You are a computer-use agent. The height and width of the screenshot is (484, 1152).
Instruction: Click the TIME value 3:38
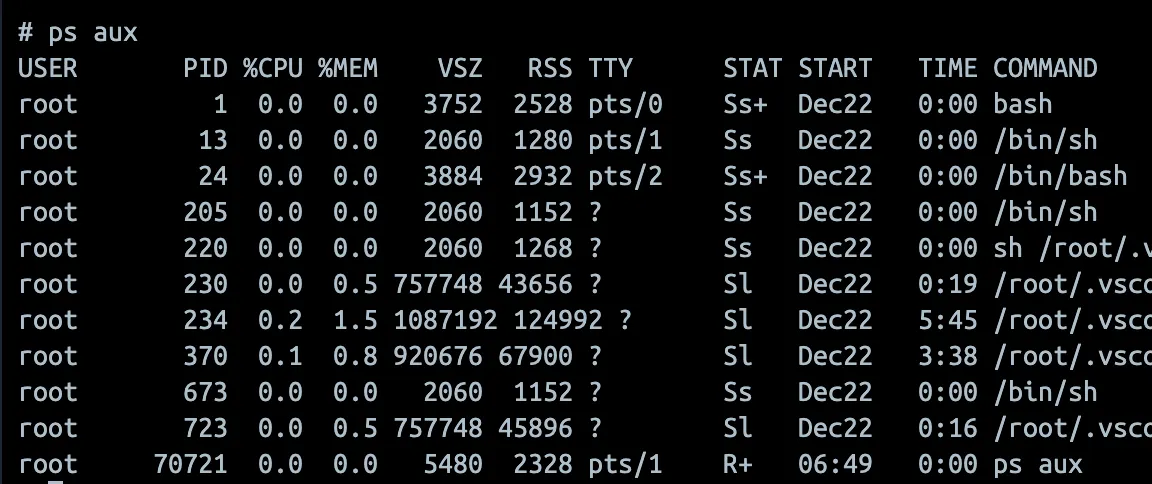[948, 356]
